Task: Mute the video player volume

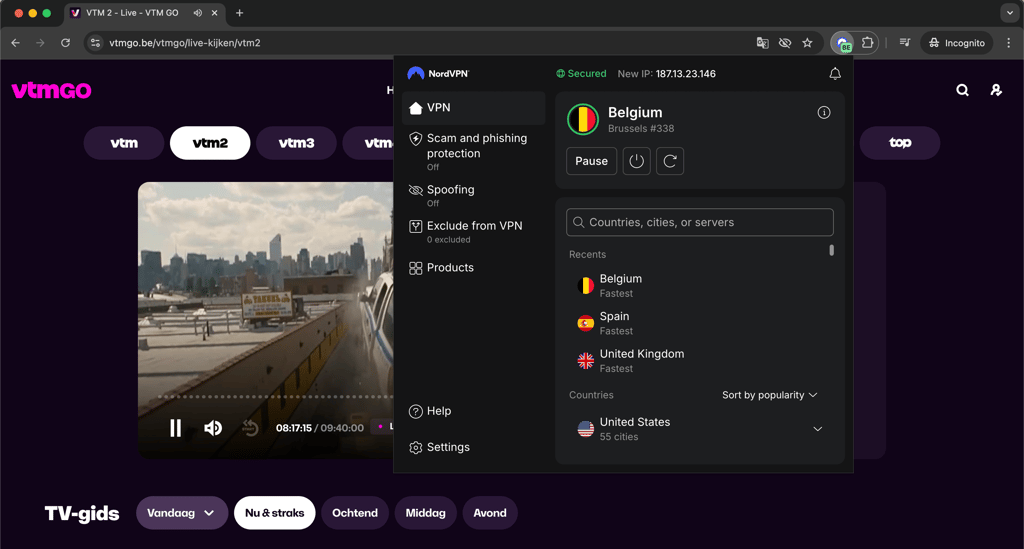Action: [213, 428]
